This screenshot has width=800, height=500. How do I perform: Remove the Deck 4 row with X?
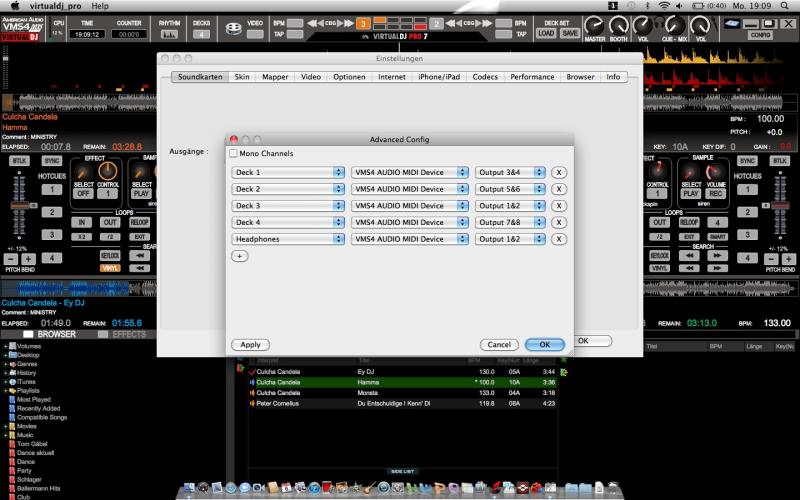[x=559, y=222]
